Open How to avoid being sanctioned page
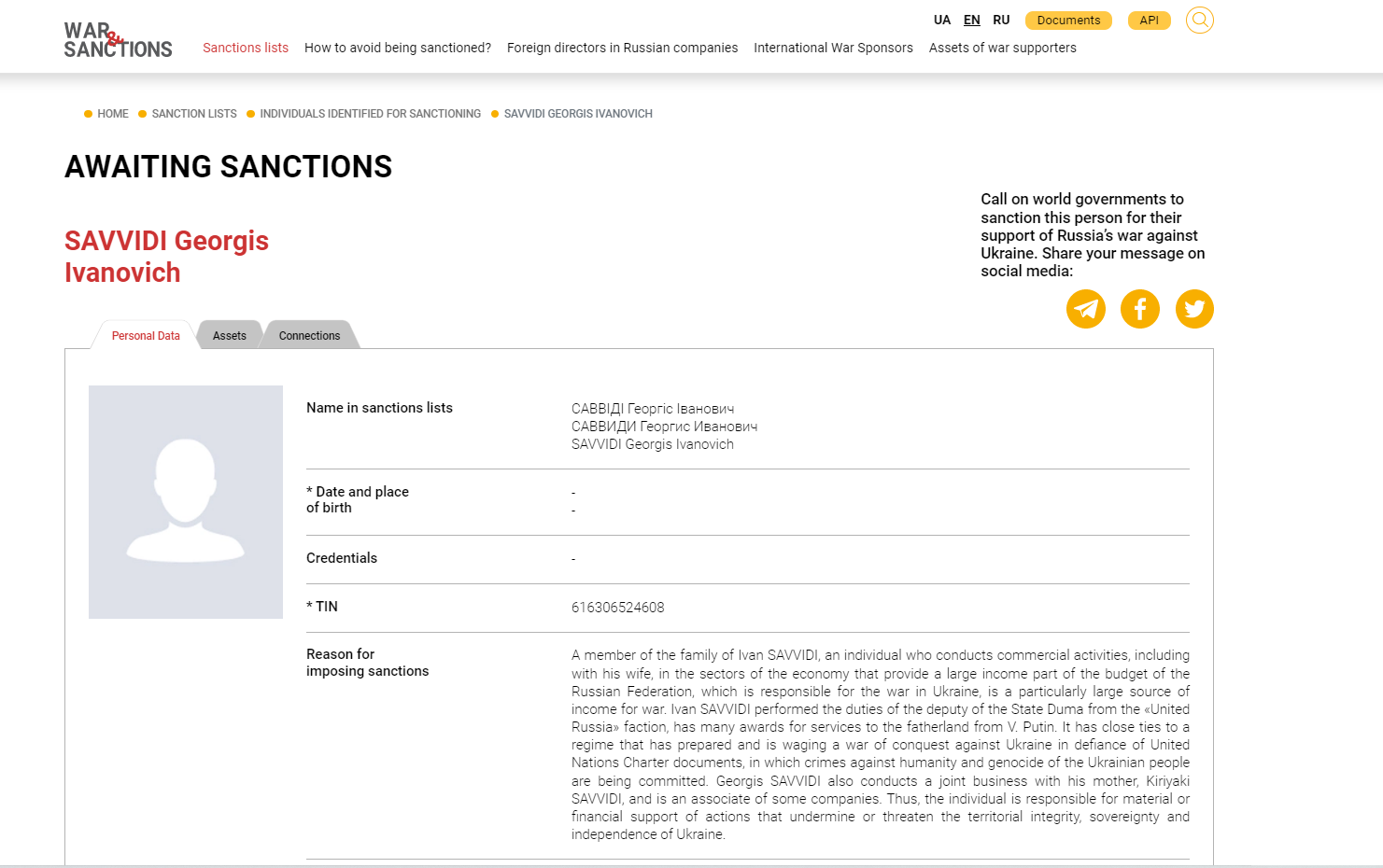 tap(398, 48)
